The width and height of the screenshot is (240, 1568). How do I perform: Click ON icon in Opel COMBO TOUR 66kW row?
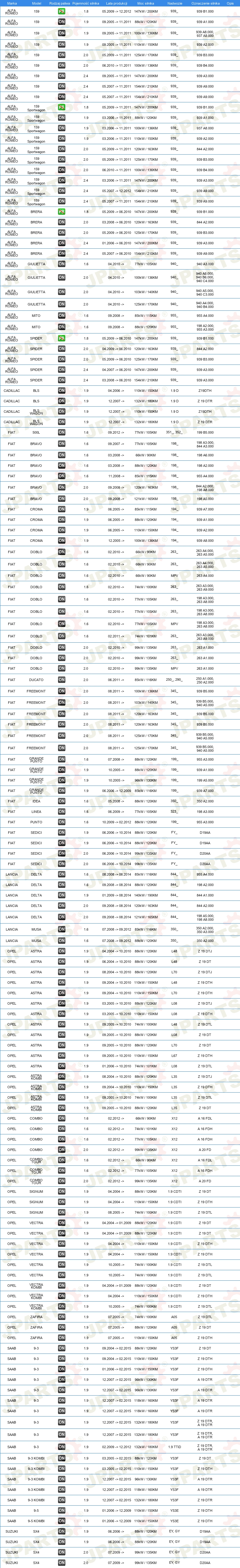[x=61, y=1160]
